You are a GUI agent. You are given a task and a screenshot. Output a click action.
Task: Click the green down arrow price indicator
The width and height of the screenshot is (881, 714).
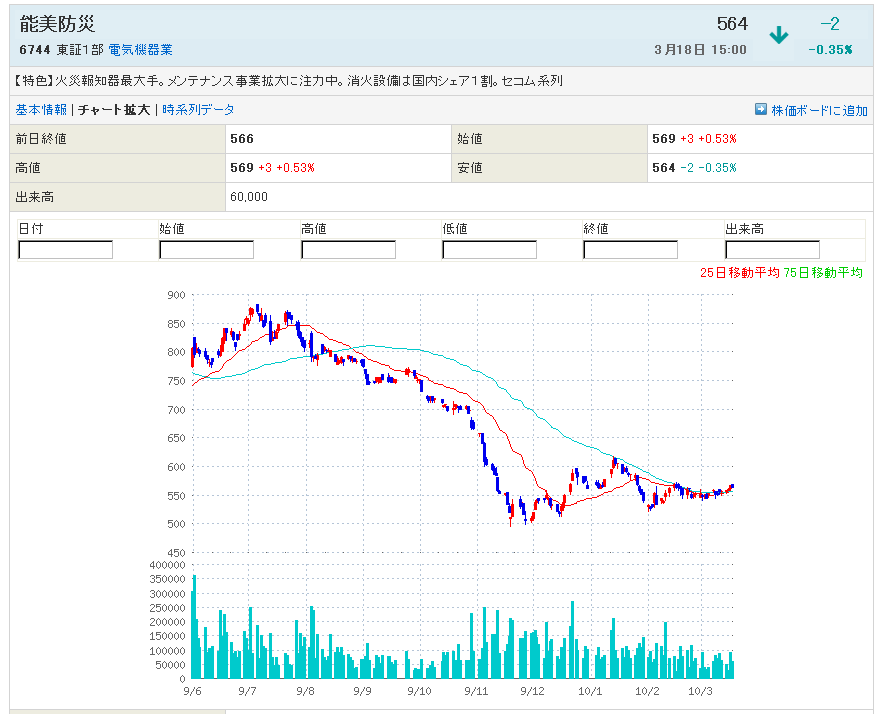(x=778, y=36)
